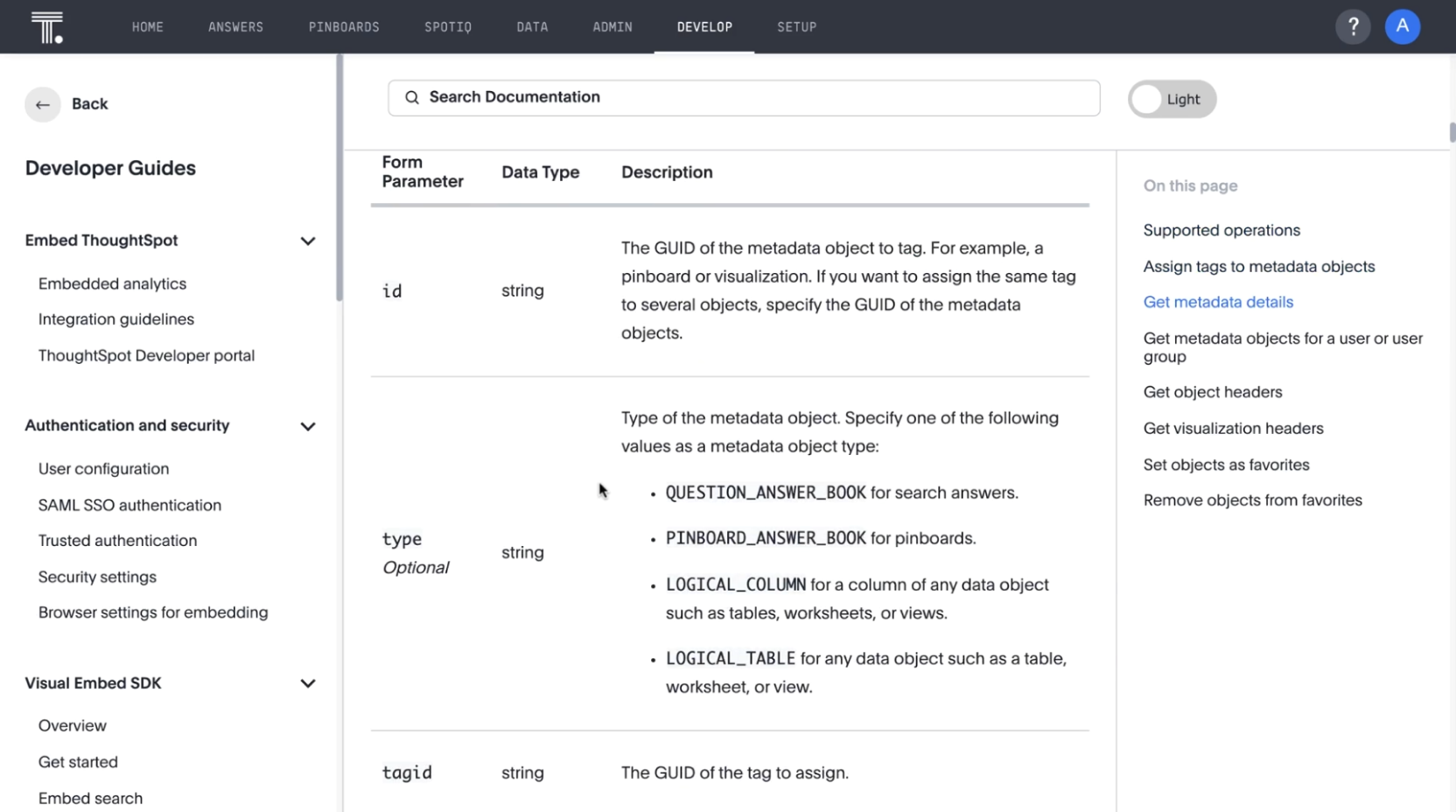Open Security settings page
Viewport: 1456px width, 812px height.
(97, 577)
